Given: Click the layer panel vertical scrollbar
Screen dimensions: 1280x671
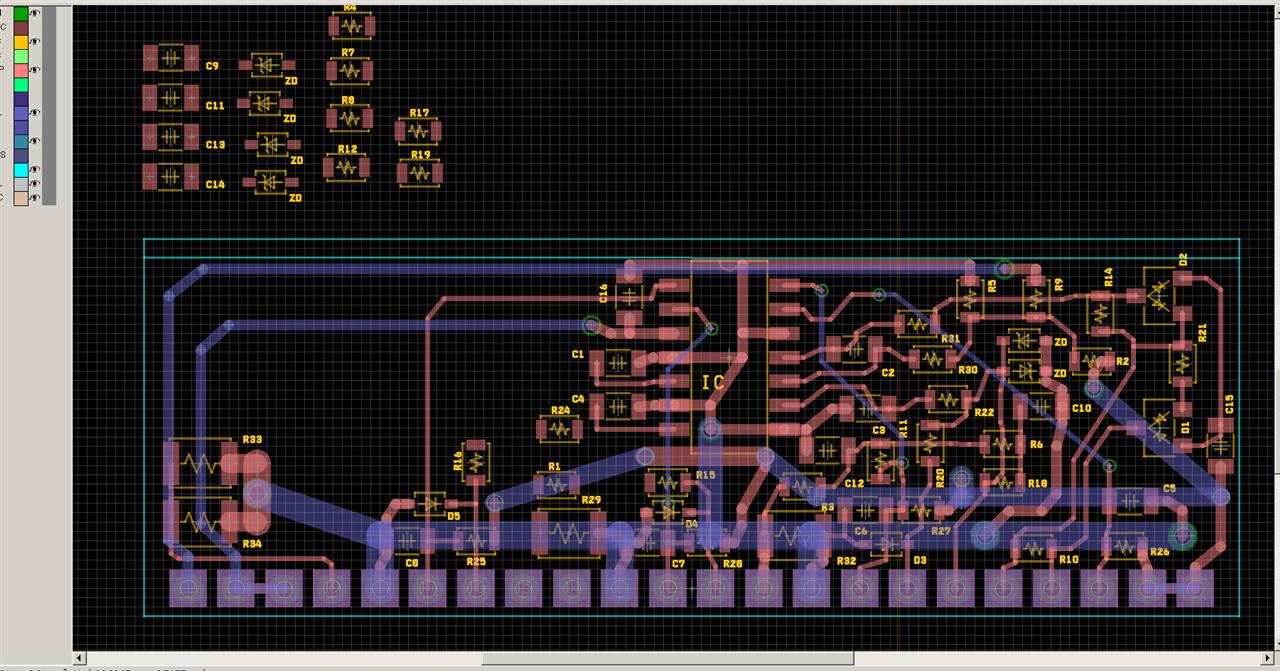Looking at the screenshot, I should tap(49, 105).
